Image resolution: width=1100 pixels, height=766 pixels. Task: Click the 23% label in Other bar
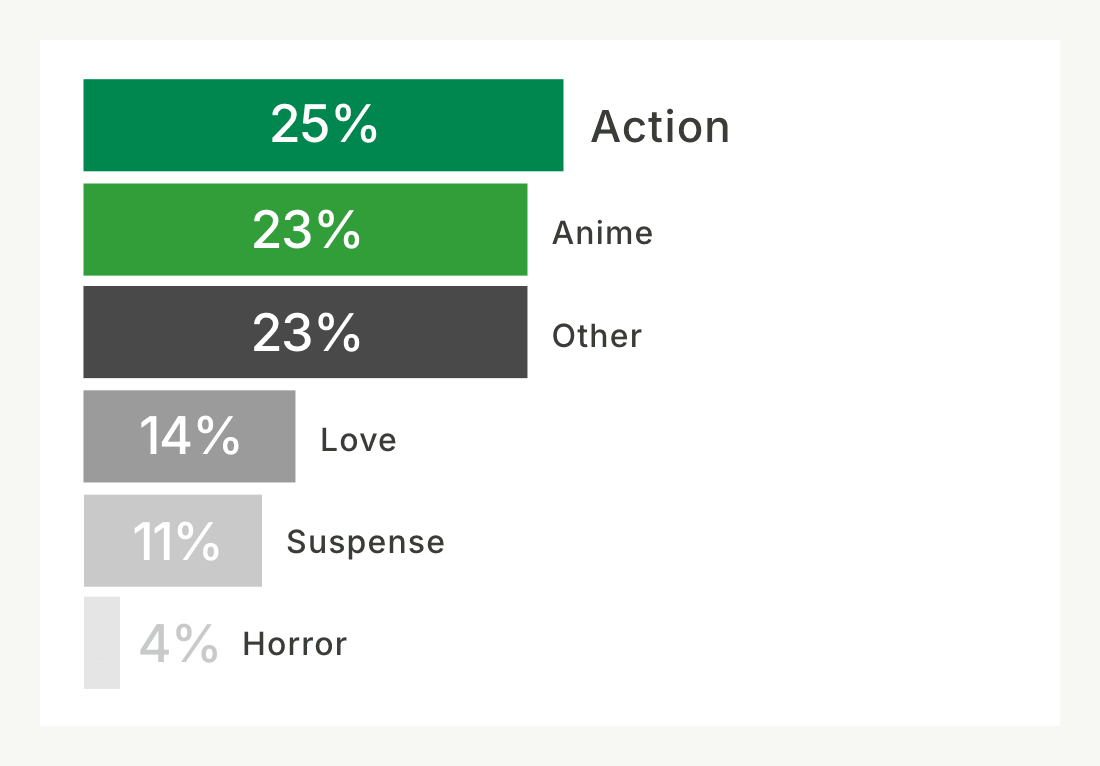pyautogui.click(x=307, y=332)
